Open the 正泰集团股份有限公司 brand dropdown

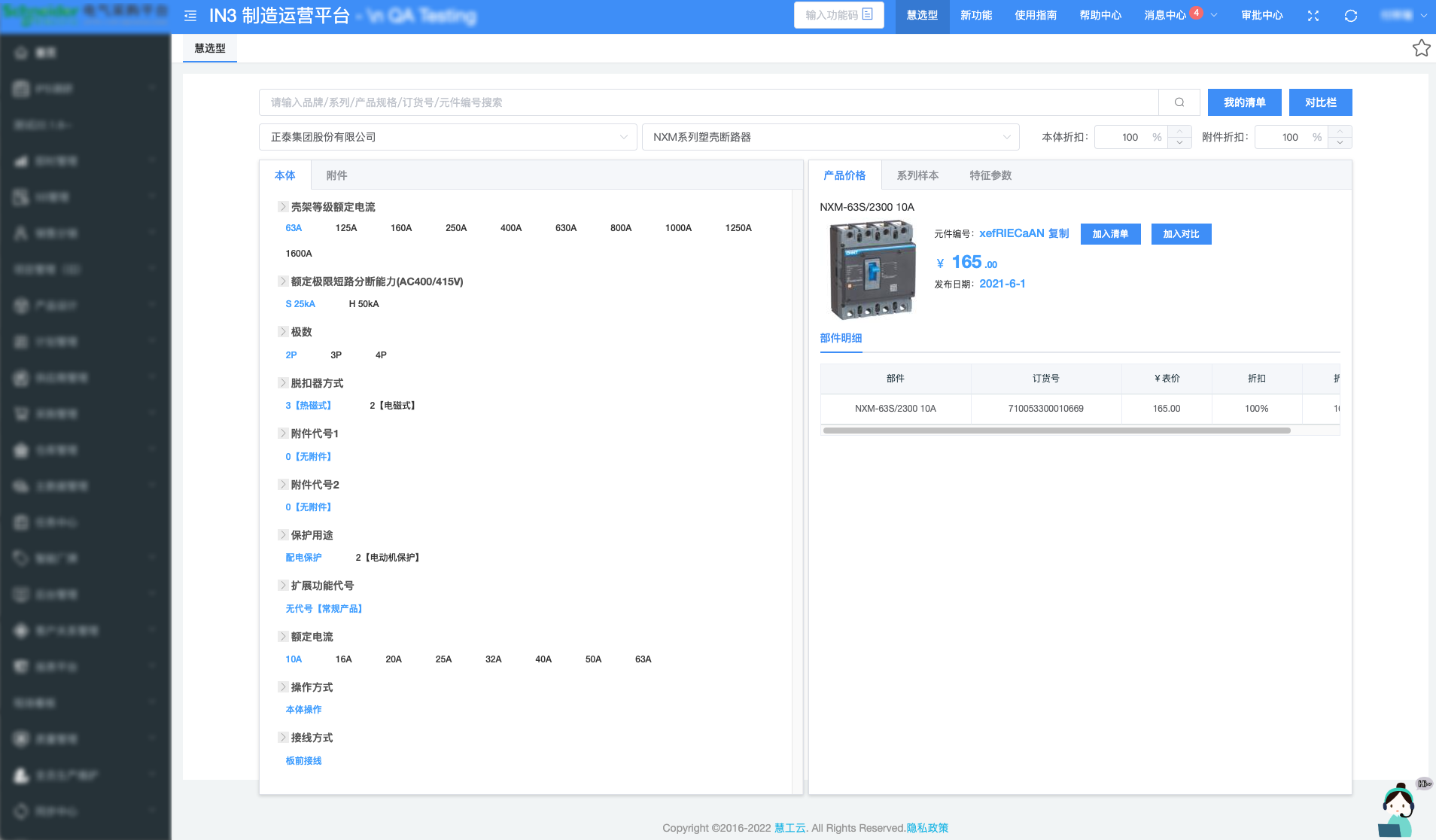coord(448,137)
